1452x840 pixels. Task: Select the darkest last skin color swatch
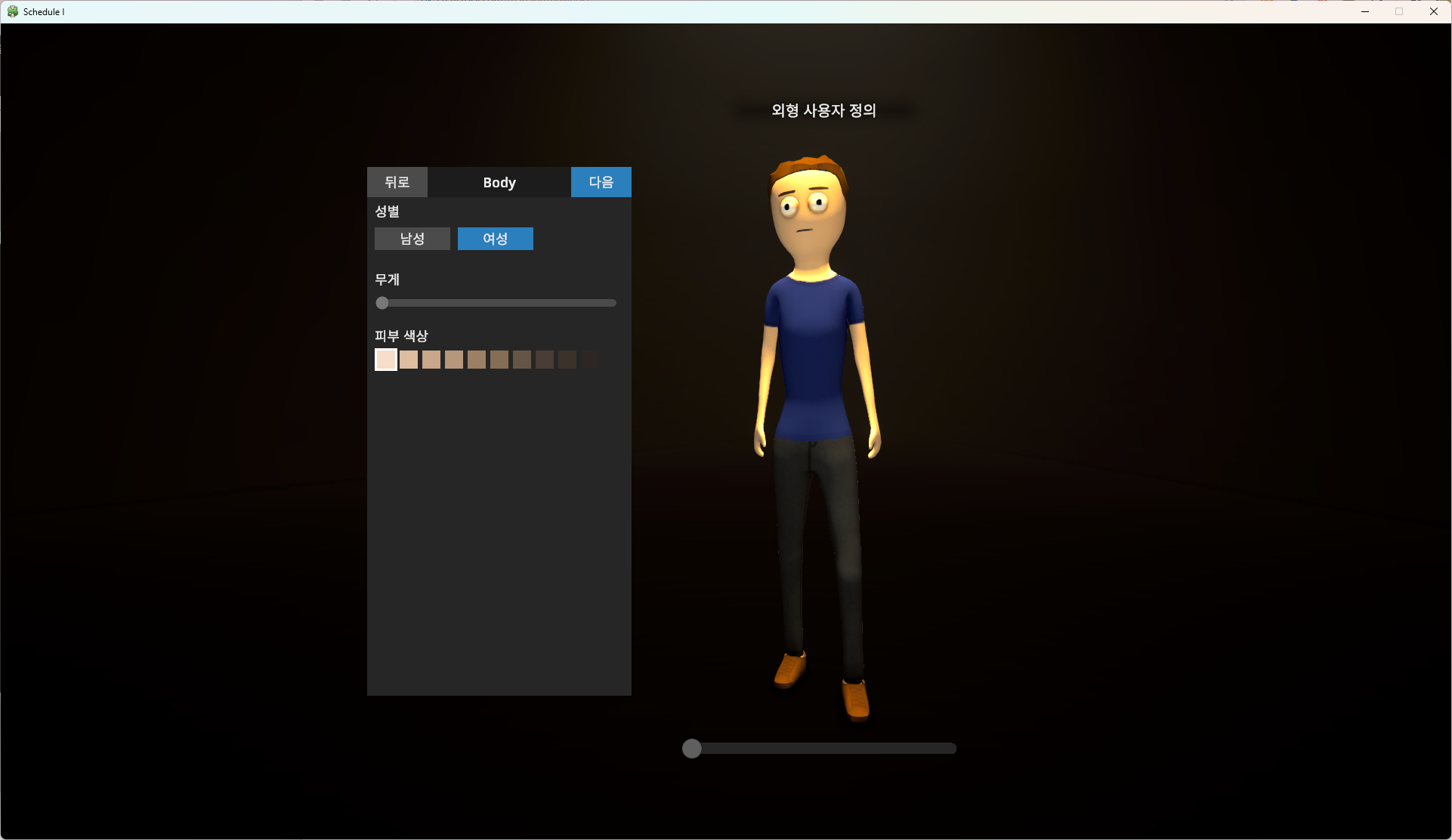pyautogui.click(x=590, y=360)
